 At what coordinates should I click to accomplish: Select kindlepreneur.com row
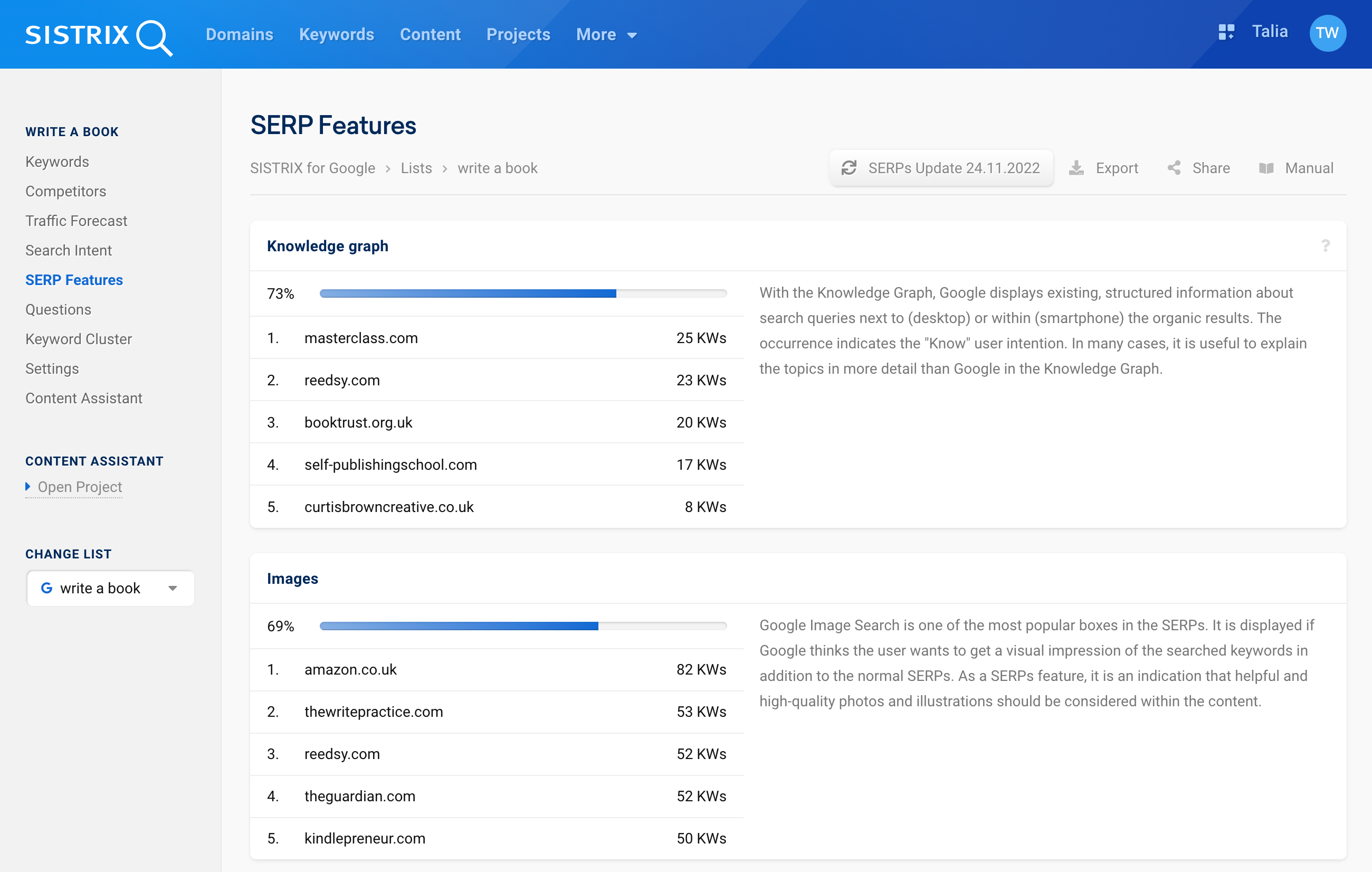pos(497,838)
